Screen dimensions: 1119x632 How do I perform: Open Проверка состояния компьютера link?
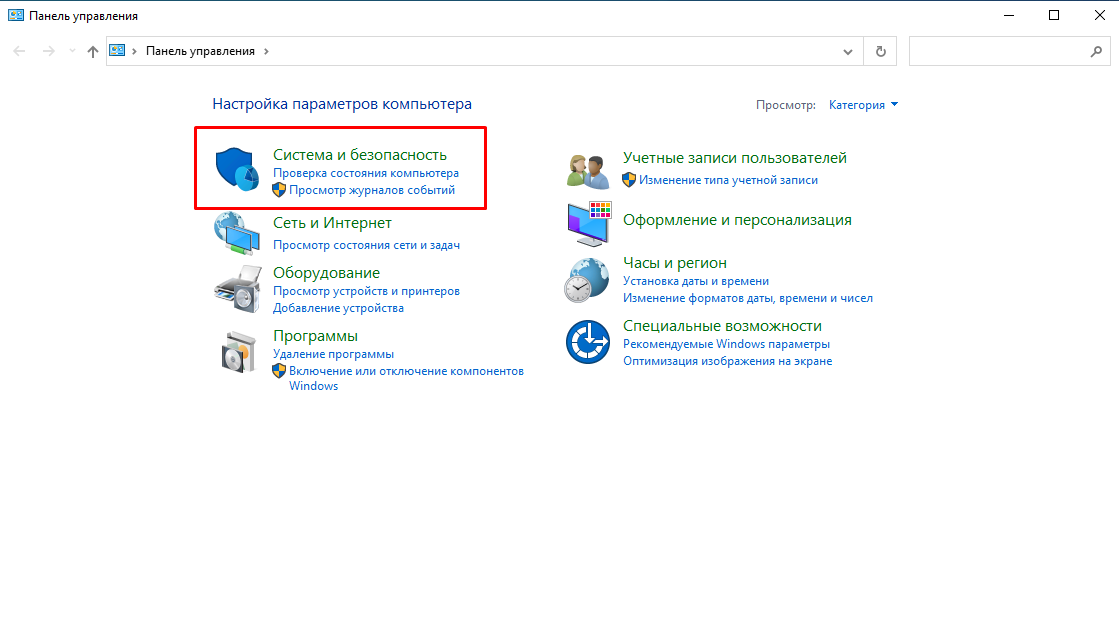[366, 173]
